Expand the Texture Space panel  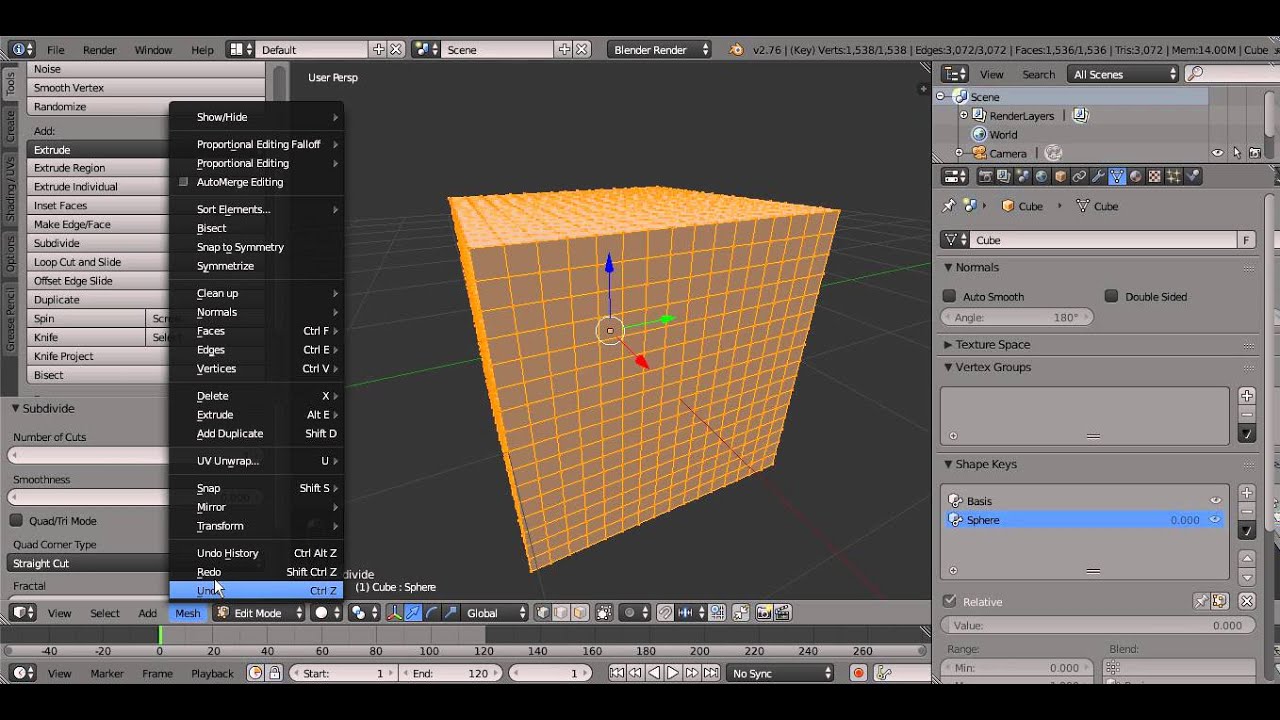pyautogui.click(x=949, y=344)
